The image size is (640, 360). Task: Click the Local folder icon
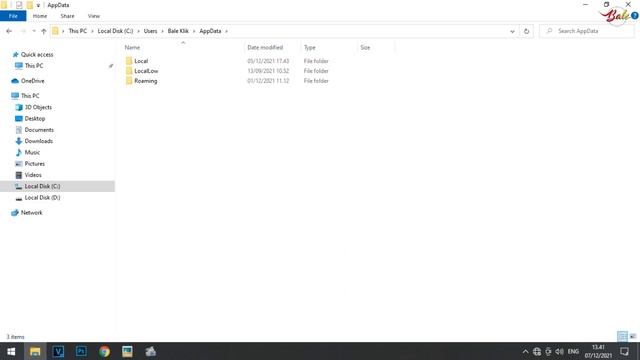(129, 61)
